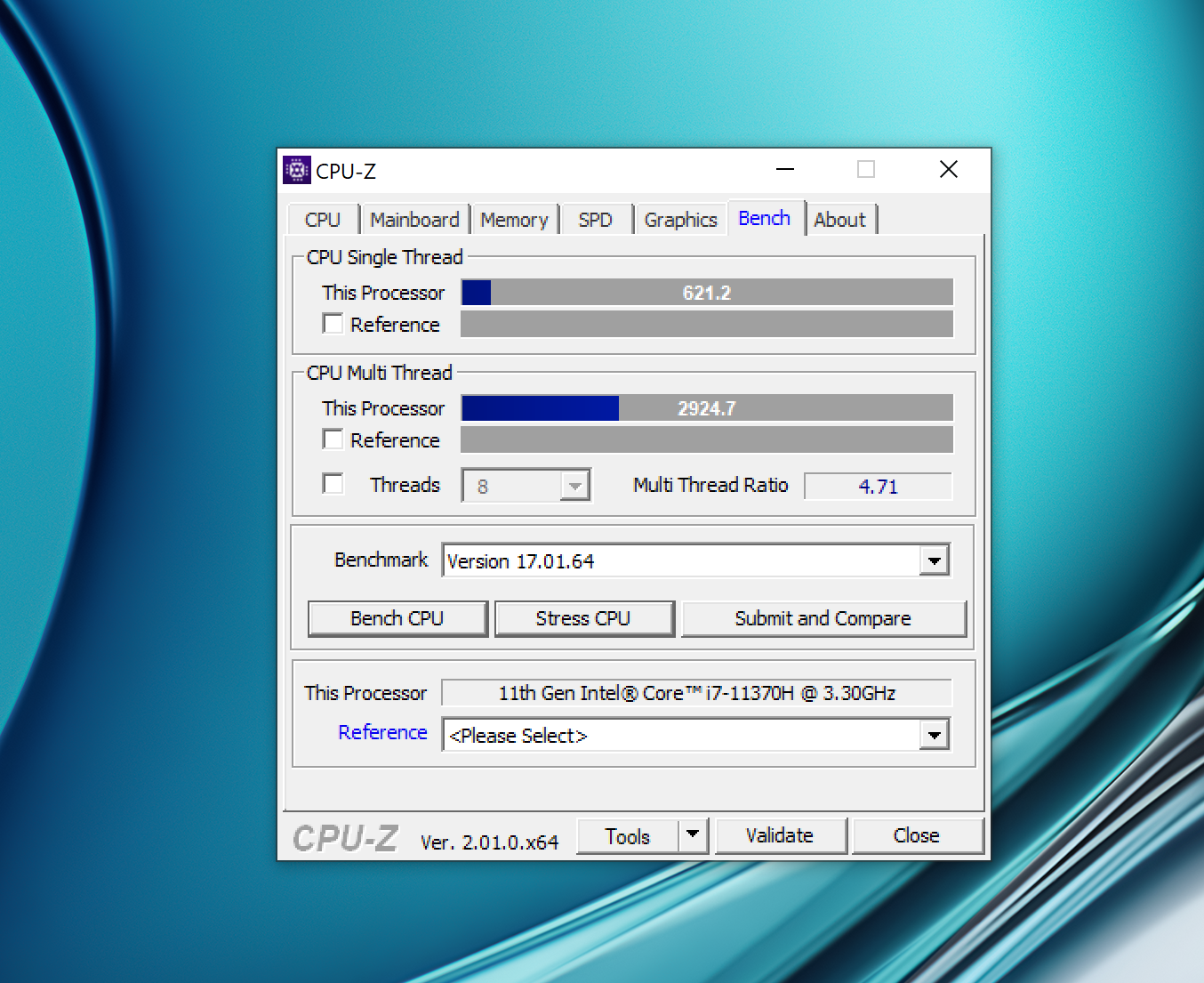Enable the Single Thread Reference checkbox
1204x983 pixels.
click(x=333, y=324)
